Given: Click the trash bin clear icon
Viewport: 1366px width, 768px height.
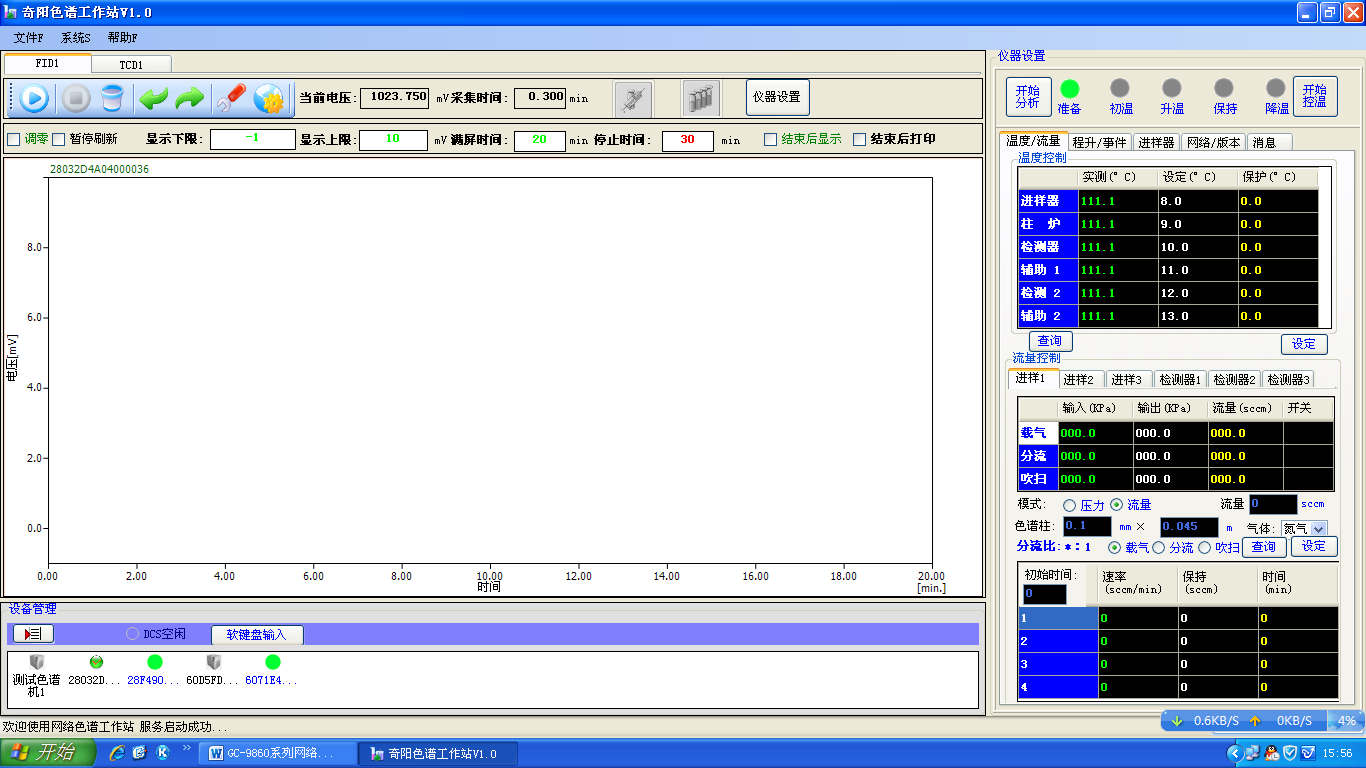Looking at the screenshot, I should pos(111,98).
